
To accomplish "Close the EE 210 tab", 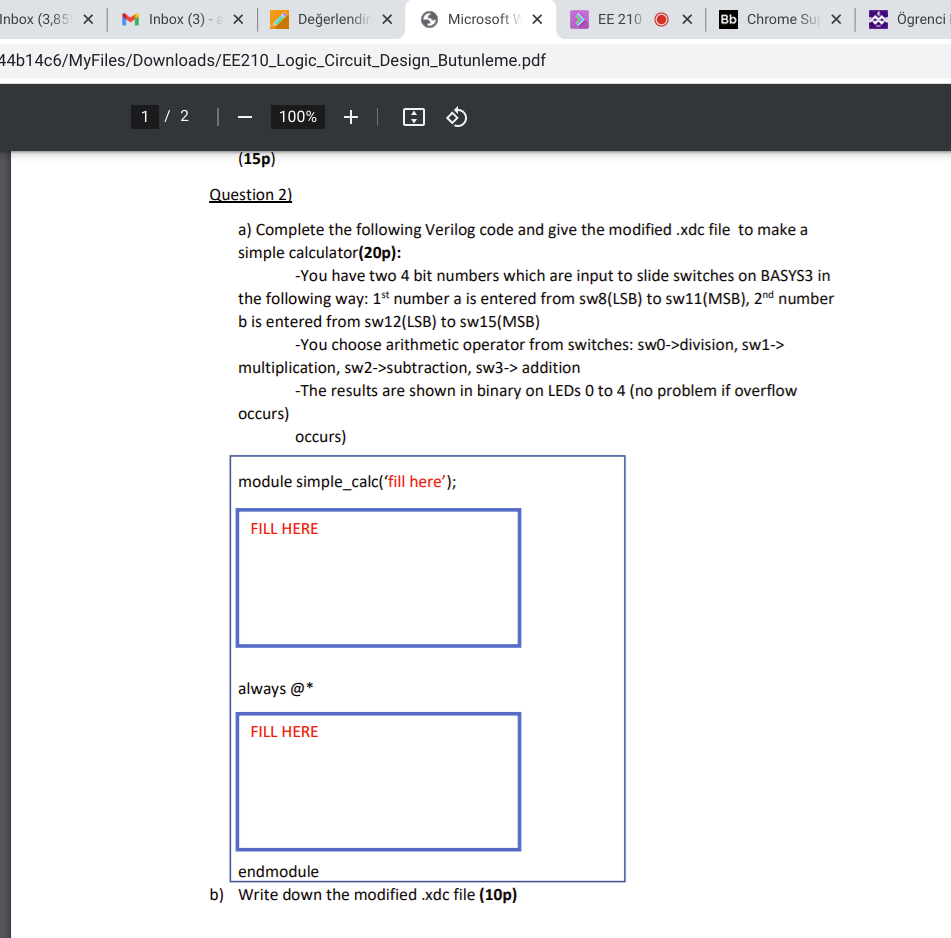I will tap(686, 19).
